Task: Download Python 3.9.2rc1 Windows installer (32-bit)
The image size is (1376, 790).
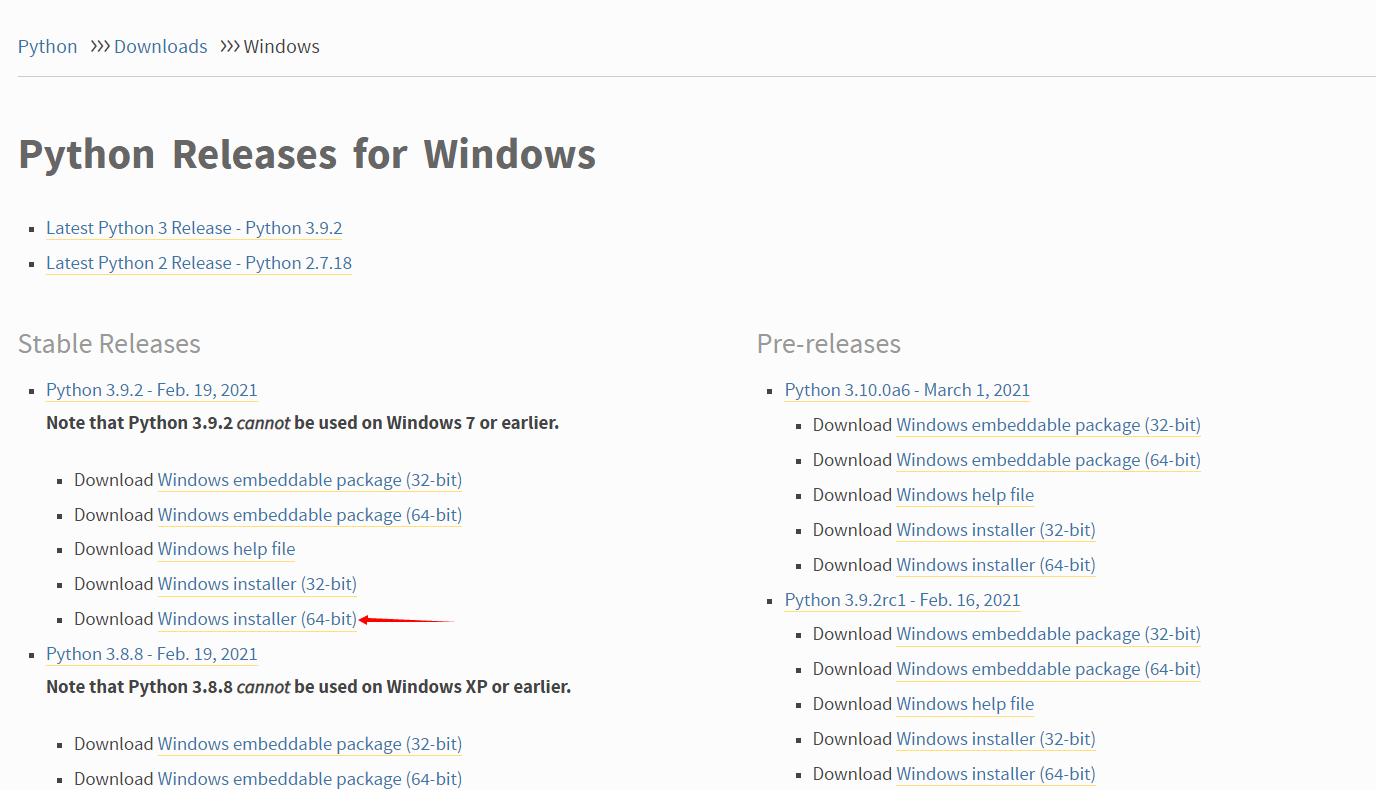Action: [996, 739]
